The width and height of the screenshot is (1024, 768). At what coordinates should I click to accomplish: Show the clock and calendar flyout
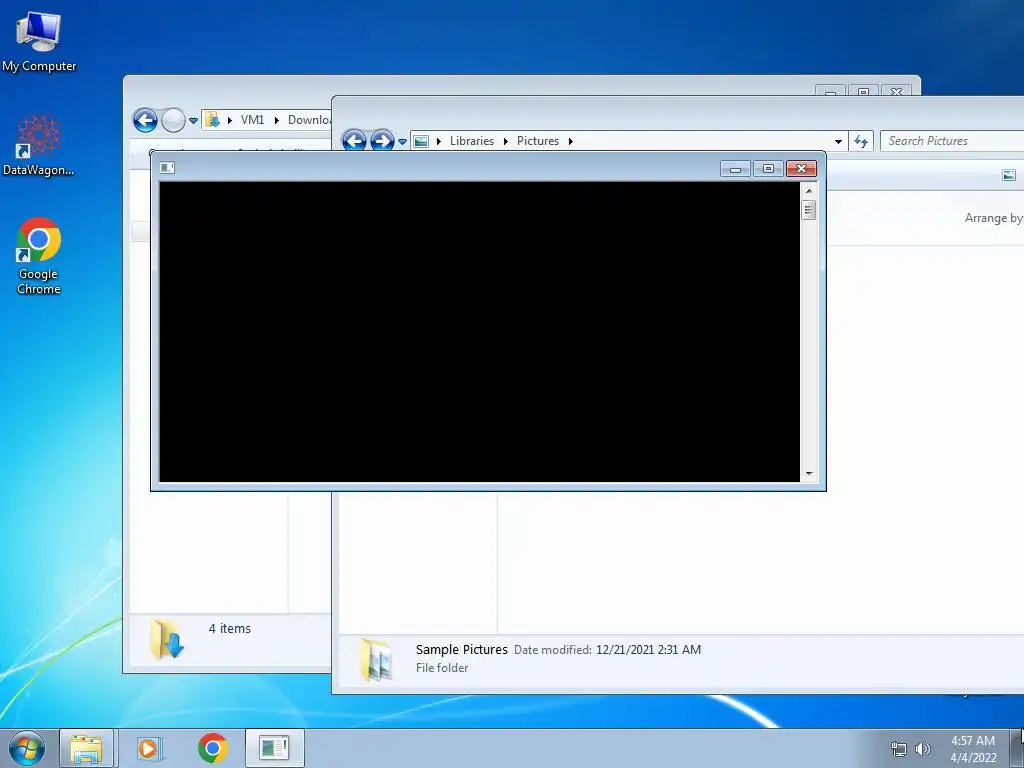973,749
